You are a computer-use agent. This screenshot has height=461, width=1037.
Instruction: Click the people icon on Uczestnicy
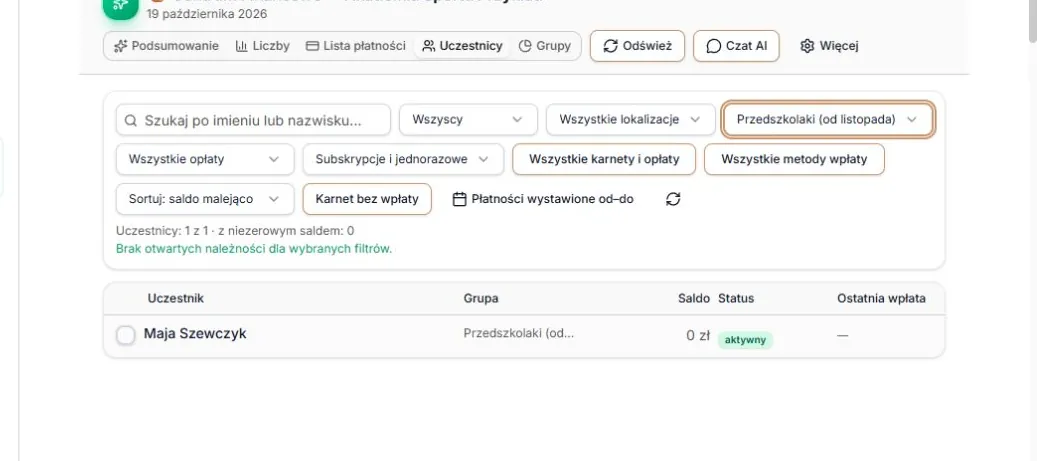pos(429,46)
